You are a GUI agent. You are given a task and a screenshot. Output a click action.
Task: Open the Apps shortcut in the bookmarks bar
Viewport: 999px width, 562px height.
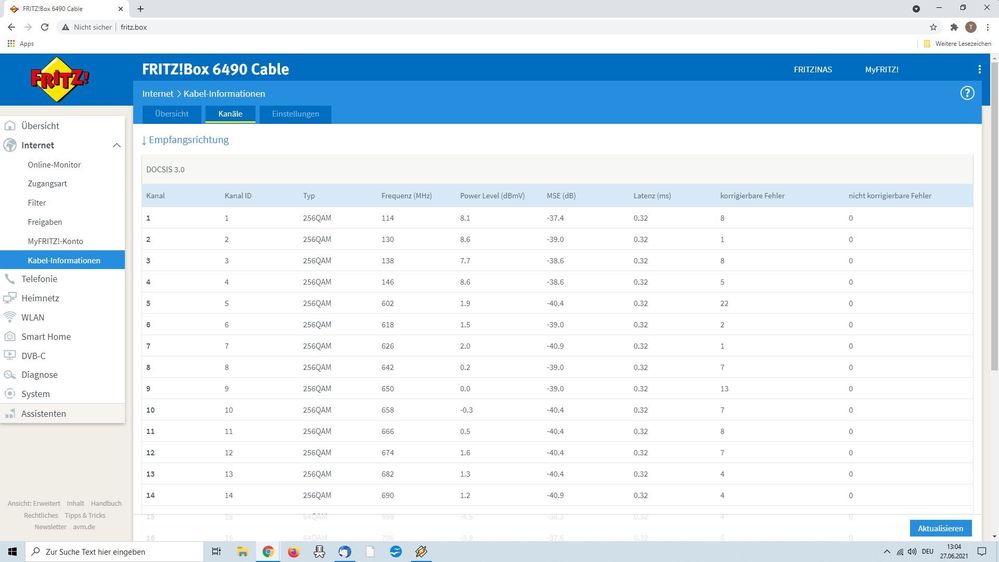pyautogui.click(x=20, y=43)
